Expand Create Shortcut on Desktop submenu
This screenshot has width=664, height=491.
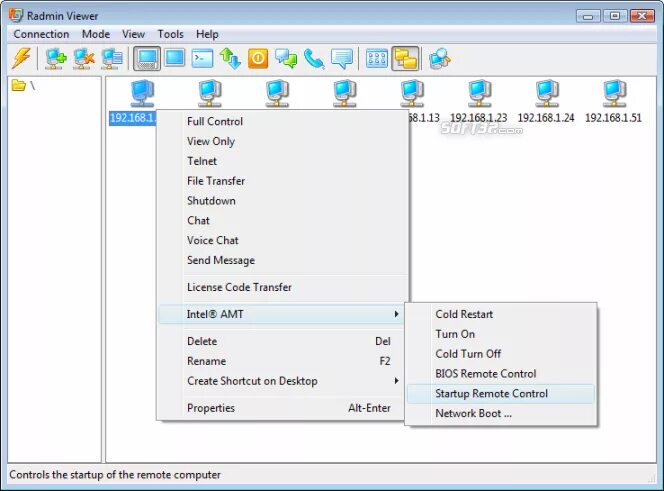pos(281,381)
